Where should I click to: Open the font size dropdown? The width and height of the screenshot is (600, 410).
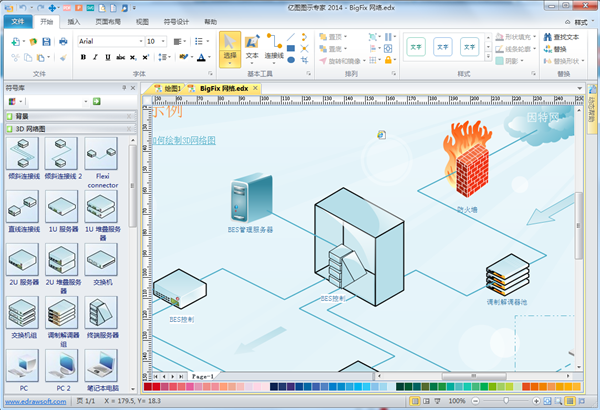tap(164, 41)
